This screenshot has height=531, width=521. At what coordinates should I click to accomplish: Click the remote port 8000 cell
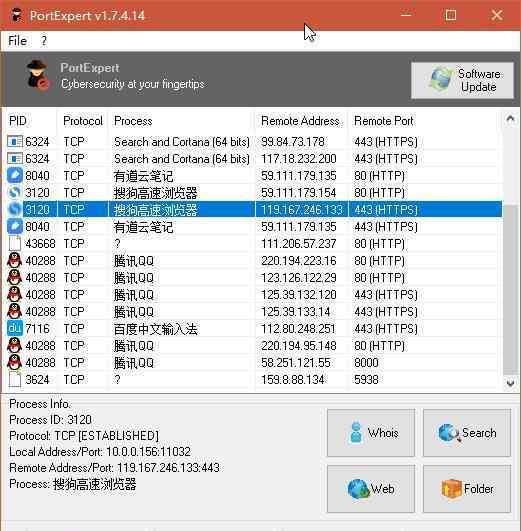click(366, 362)
